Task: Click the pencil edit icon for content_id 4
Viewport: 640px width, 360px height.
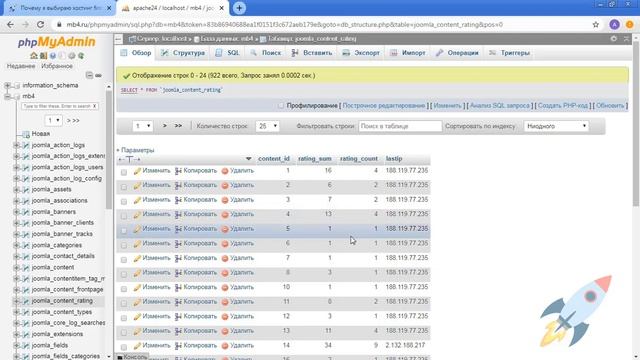Action: 137,215
